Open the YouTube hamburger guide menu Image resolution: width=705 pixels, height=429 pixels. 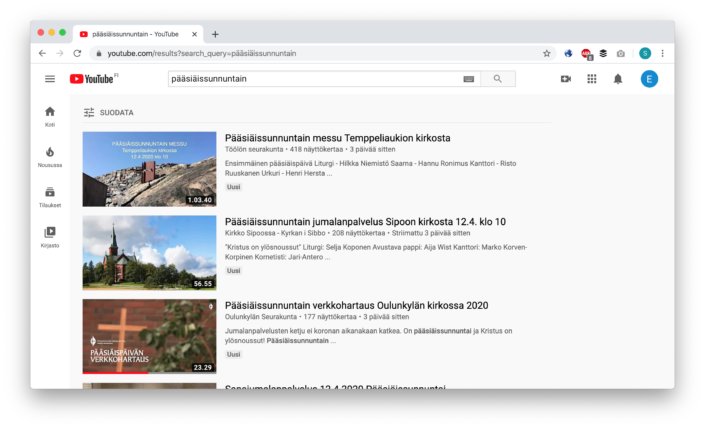pos(50,79)
